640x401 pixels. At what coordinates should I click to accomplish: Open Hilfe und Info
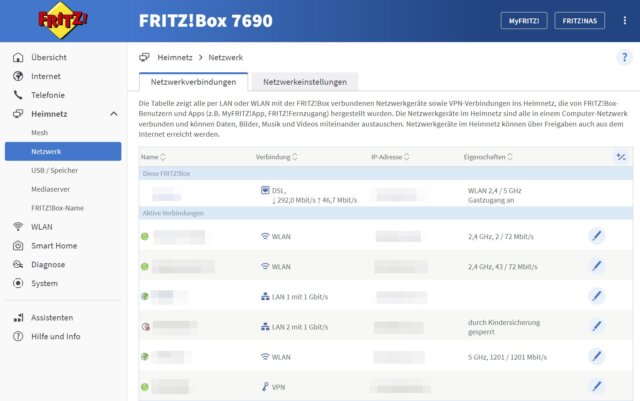point(56,336)
